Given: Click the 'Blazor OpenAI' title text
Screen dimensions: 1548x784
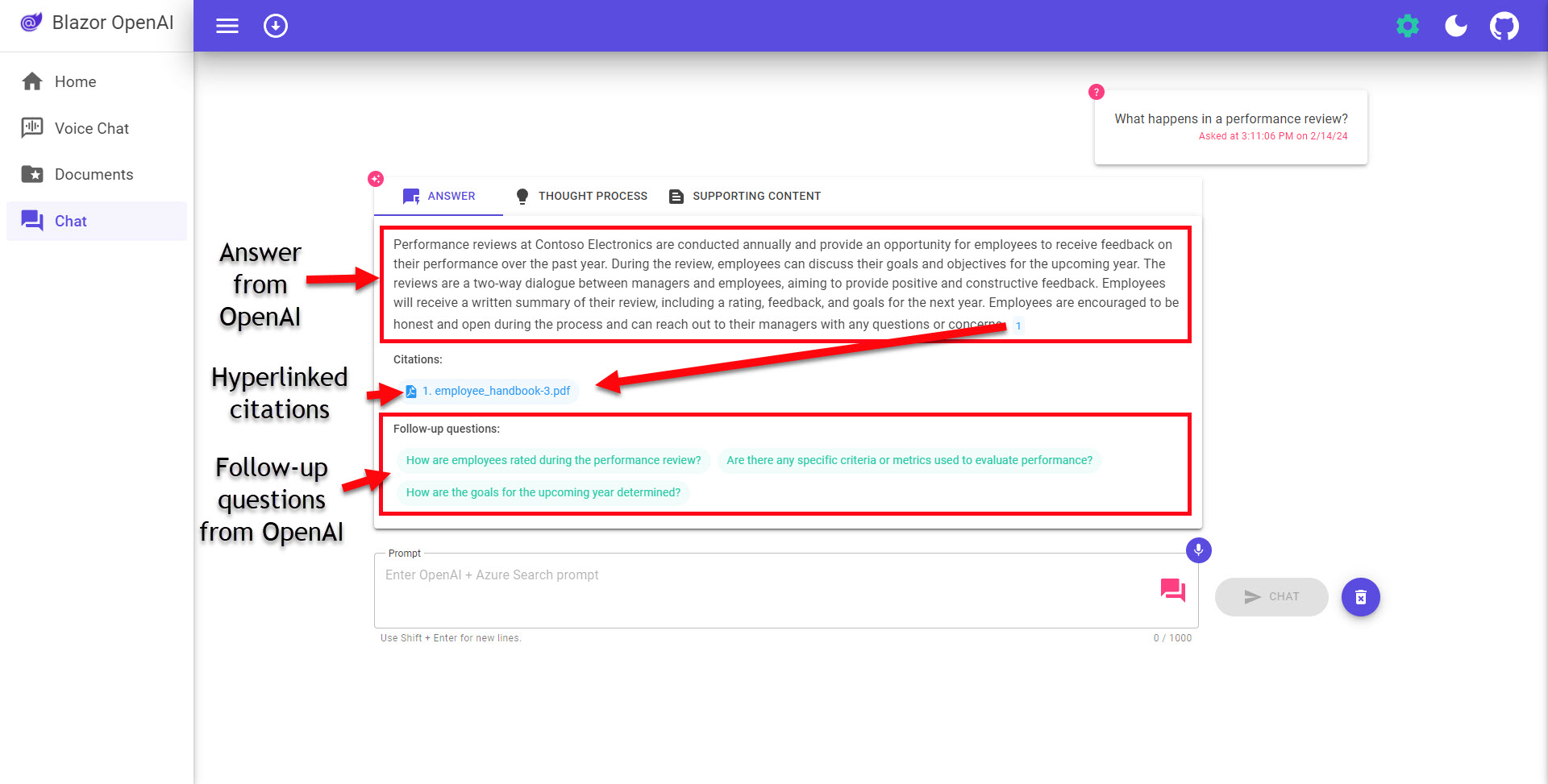Looking at the screenshot, I should pos(113,23).
